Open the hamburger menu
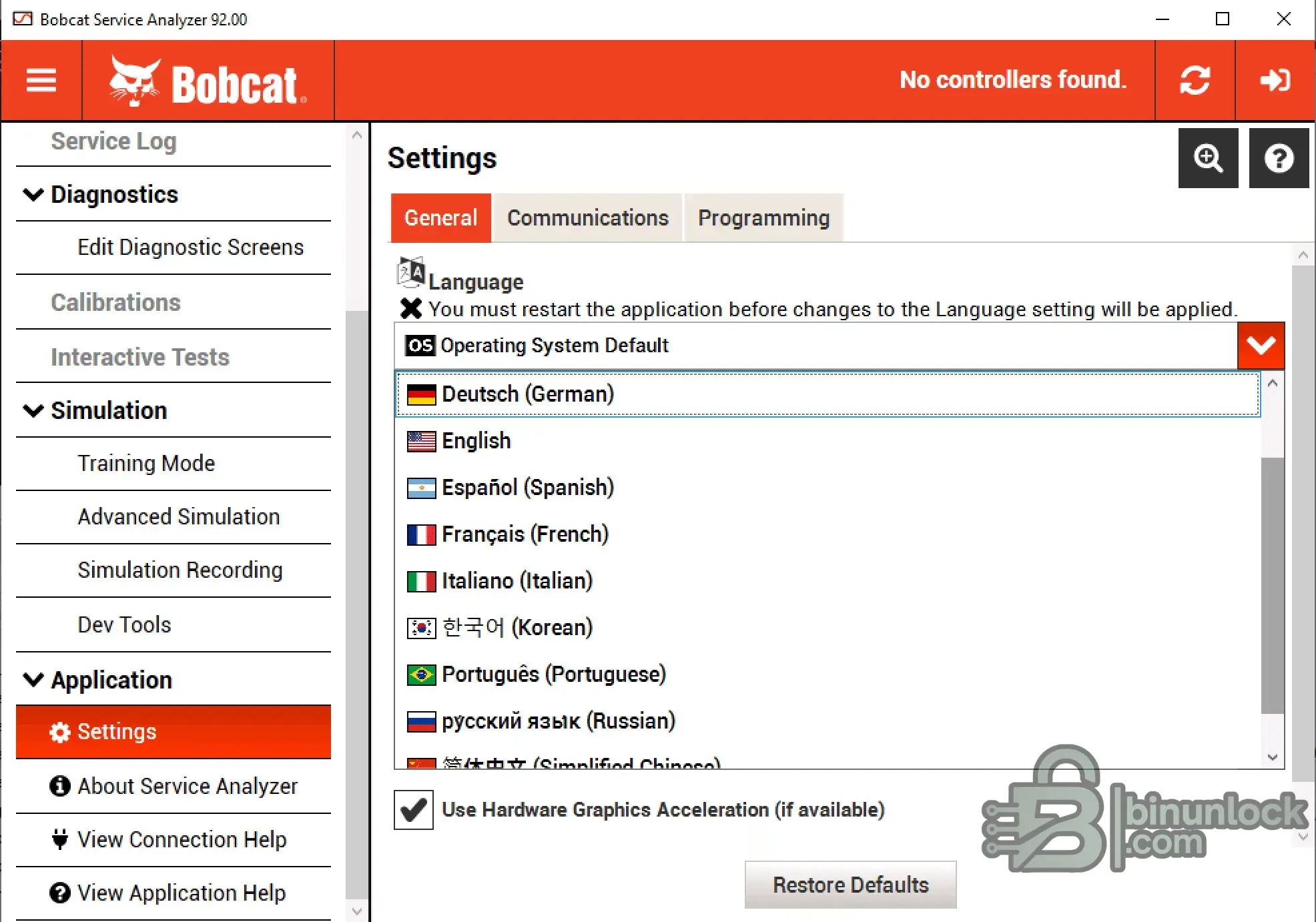This screenshot has width=1316, height=922. pyautogui.click(x=41, y=81)
